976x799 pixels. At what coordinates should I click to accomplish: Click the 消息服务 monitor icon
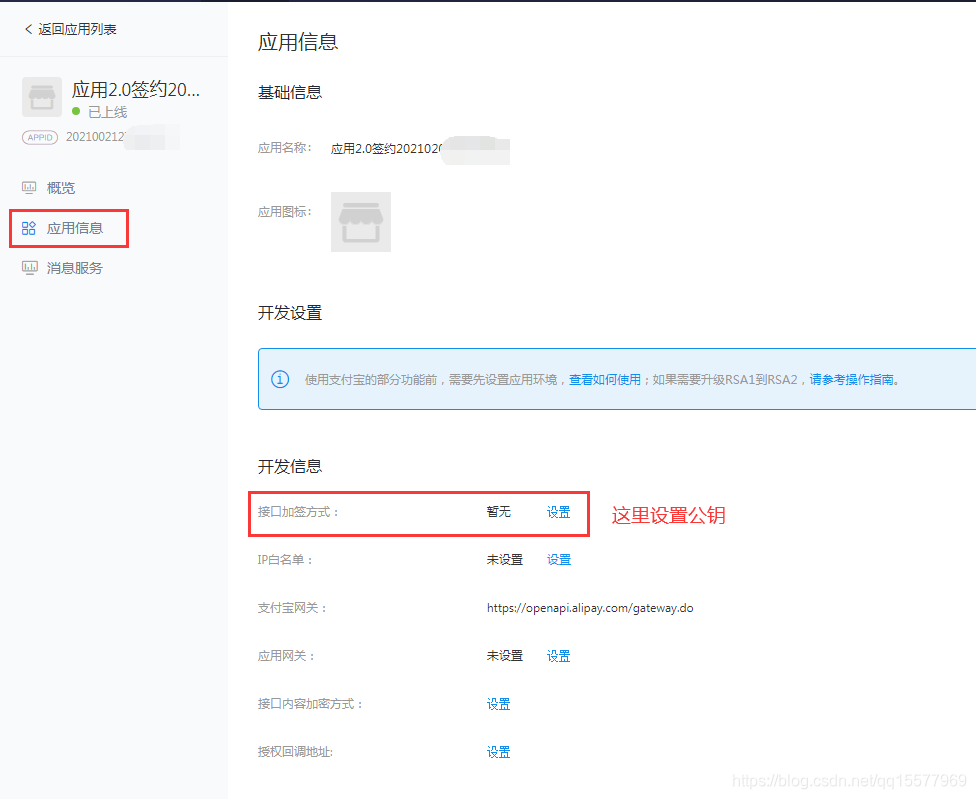29,268
